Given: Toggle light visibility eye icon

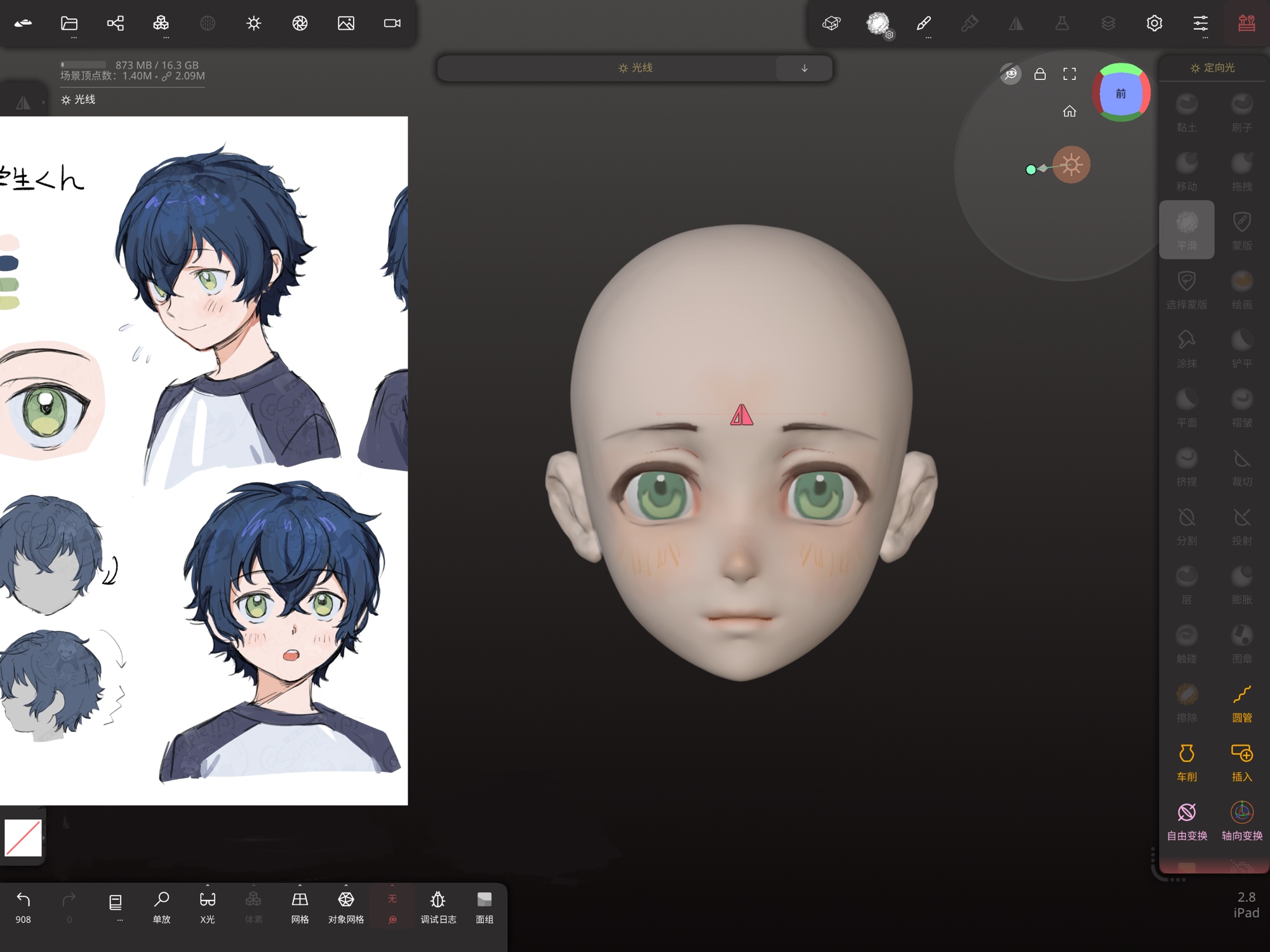Looking at the screenshot, I should pyautogui.click(x=1010, y=74).
